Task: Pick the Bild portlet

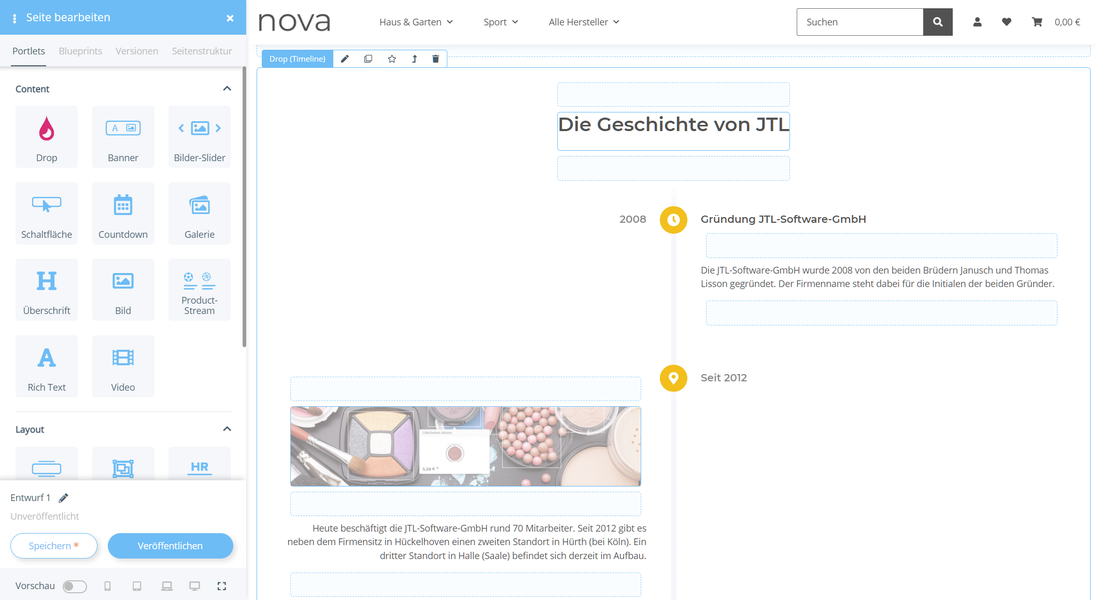Action: [123, 289]
